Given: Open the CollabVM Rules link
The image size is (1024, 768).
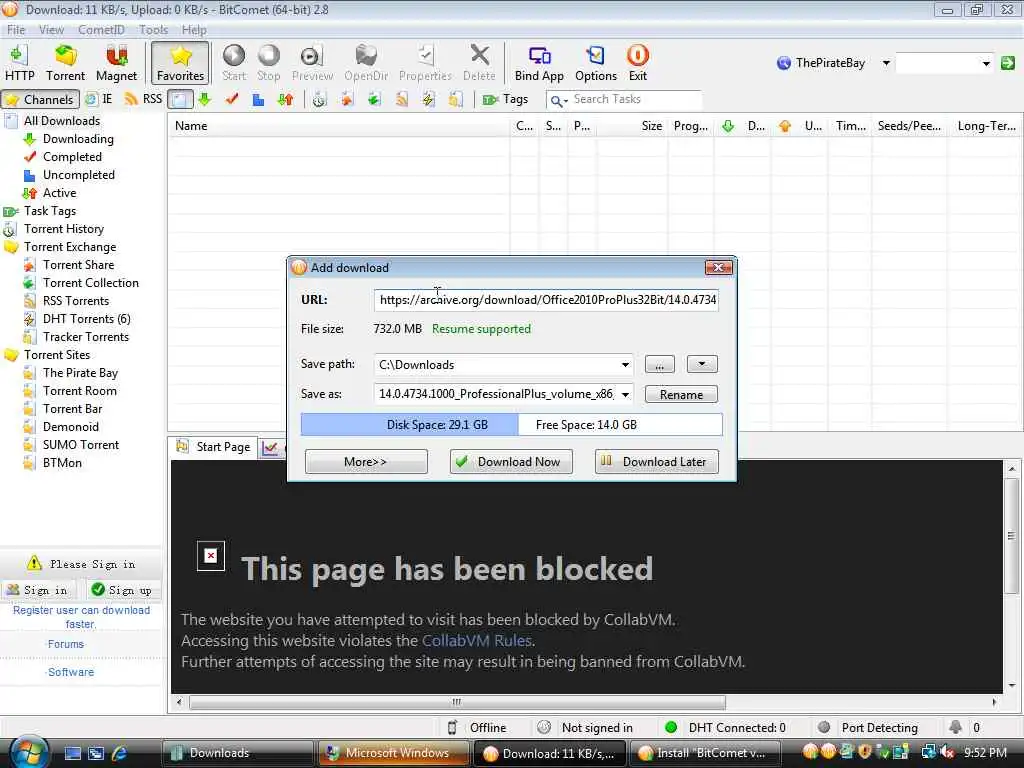Looking at the screenshot, I should [x=477, y=641].
